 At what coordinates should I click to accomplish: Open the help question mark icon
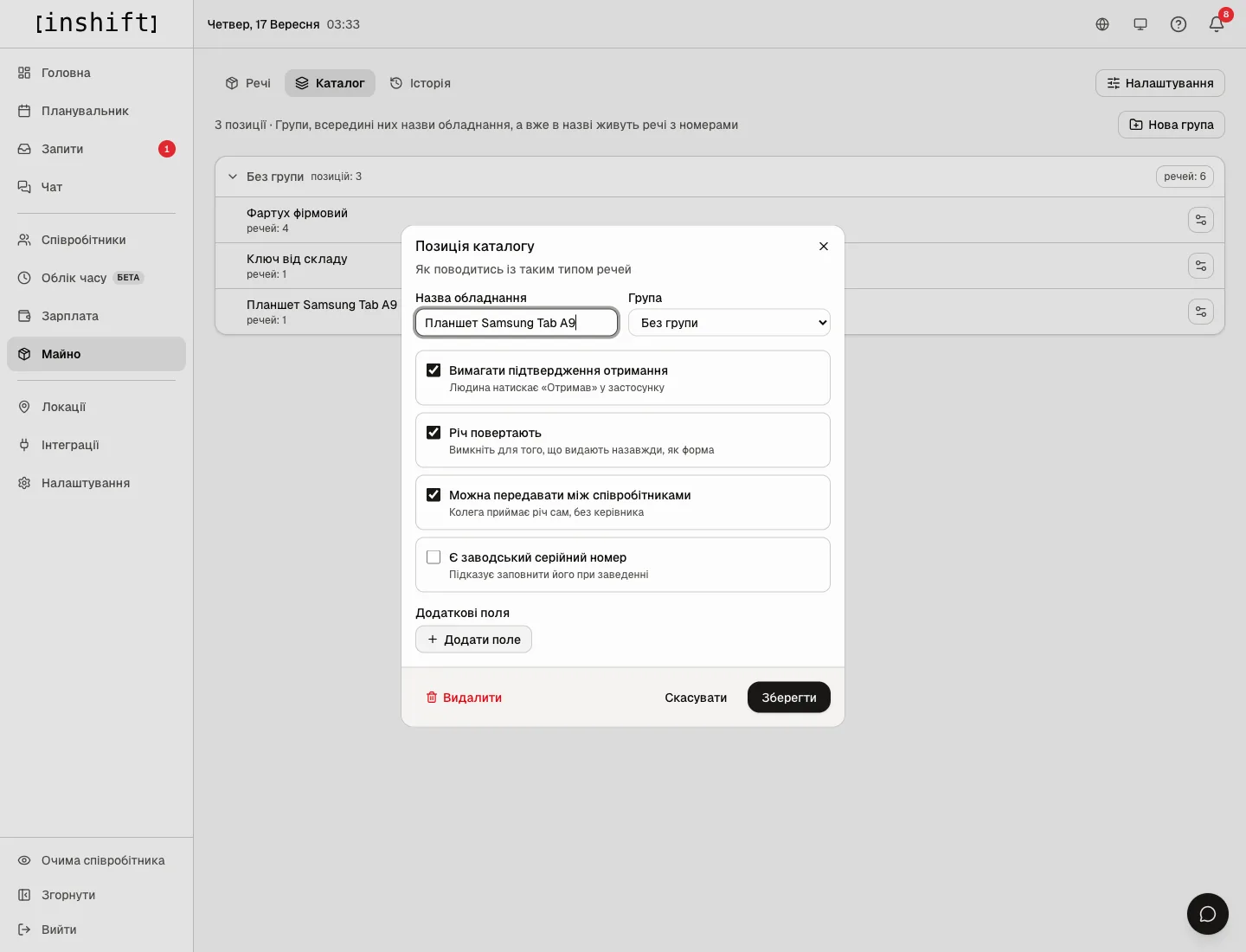click(x=1179, y=24)
